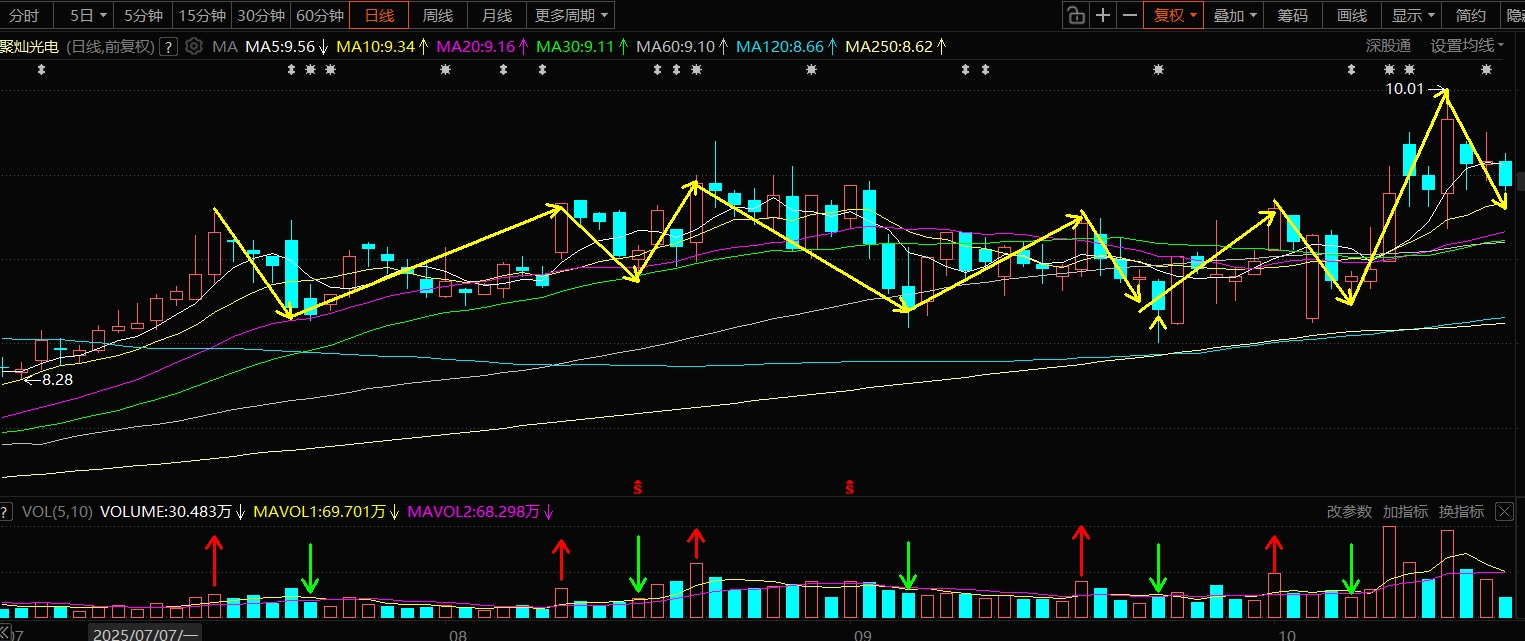This screenshot has height=641, width=1525.
Task: Select the 周线 weekly chart tab
Action: click(x=438, y=15)
